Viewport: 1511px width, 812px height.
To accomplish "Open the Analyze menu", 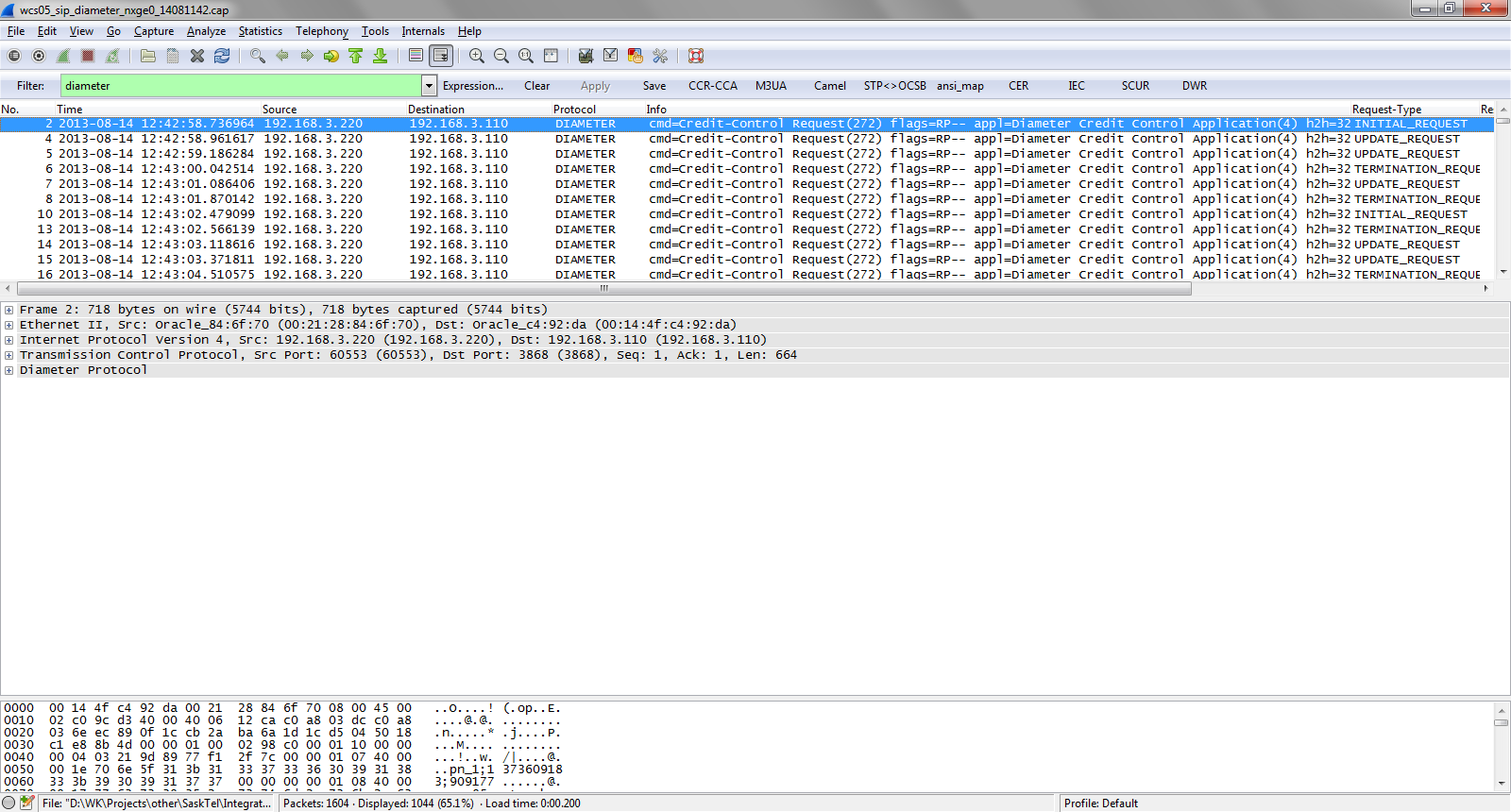I will tap(206, 31).
